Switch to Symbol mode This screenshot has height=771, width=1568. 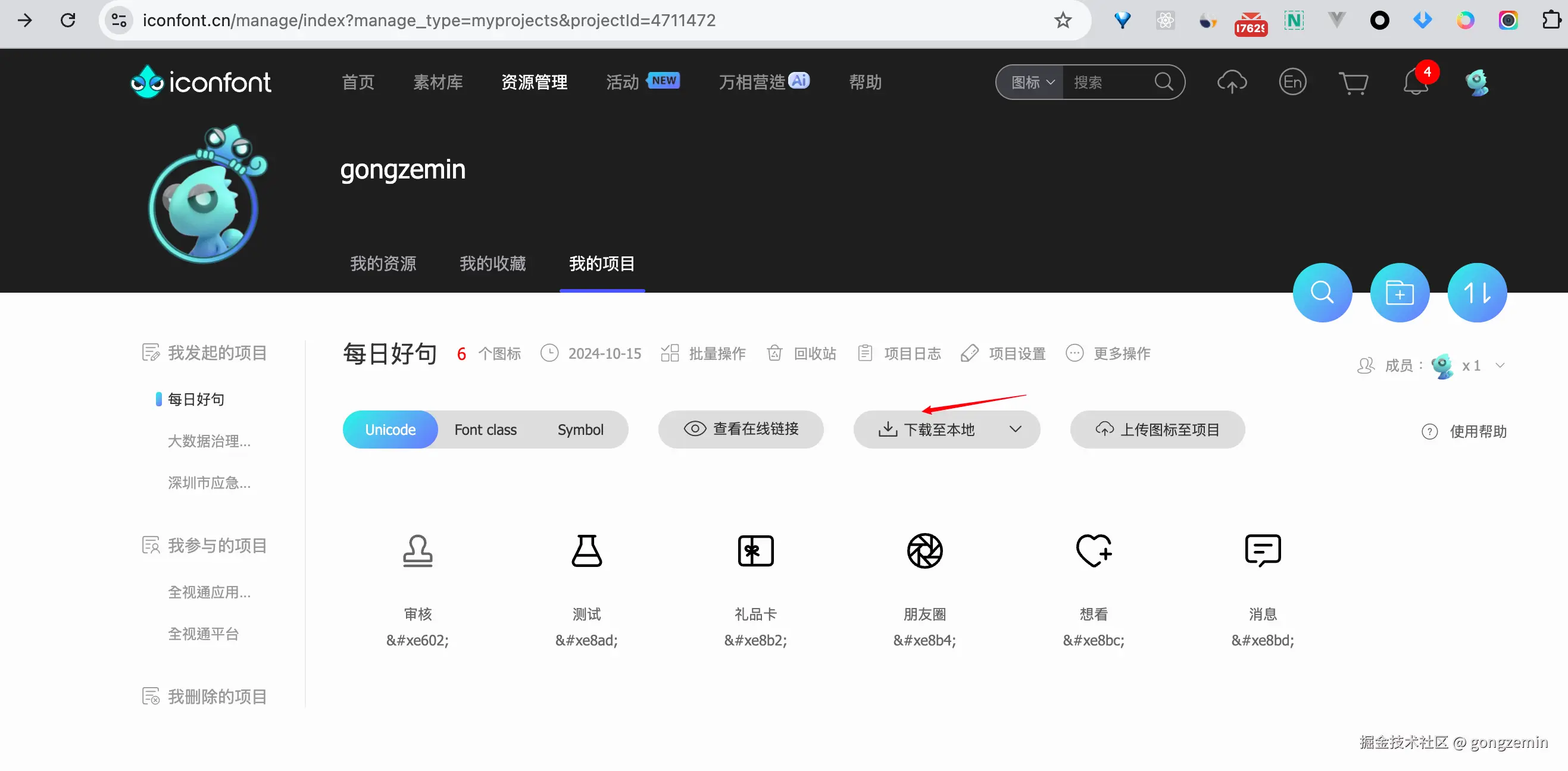580,430
